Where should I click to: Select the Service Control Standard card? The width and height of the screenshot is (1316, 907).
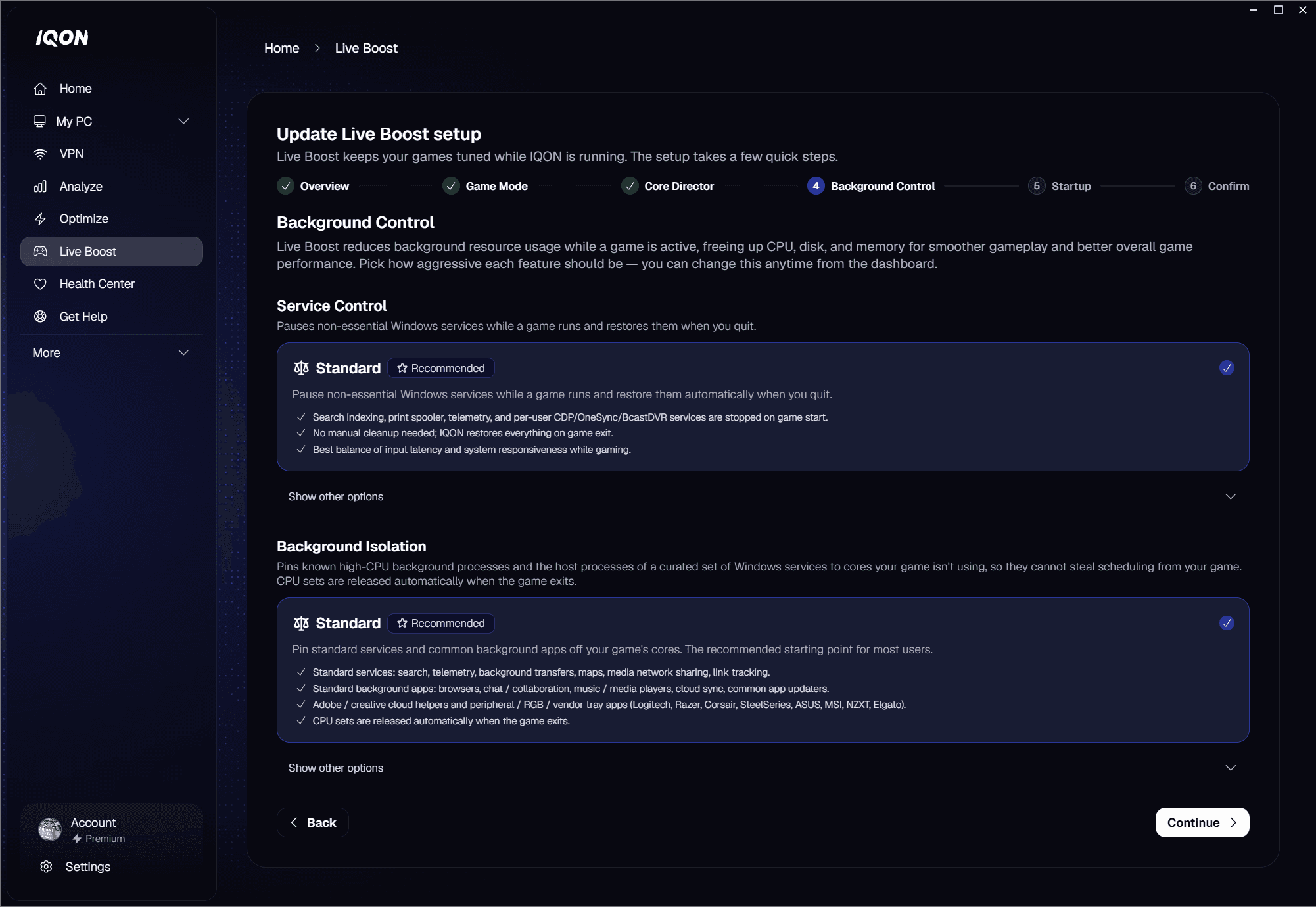click(763, 407)
